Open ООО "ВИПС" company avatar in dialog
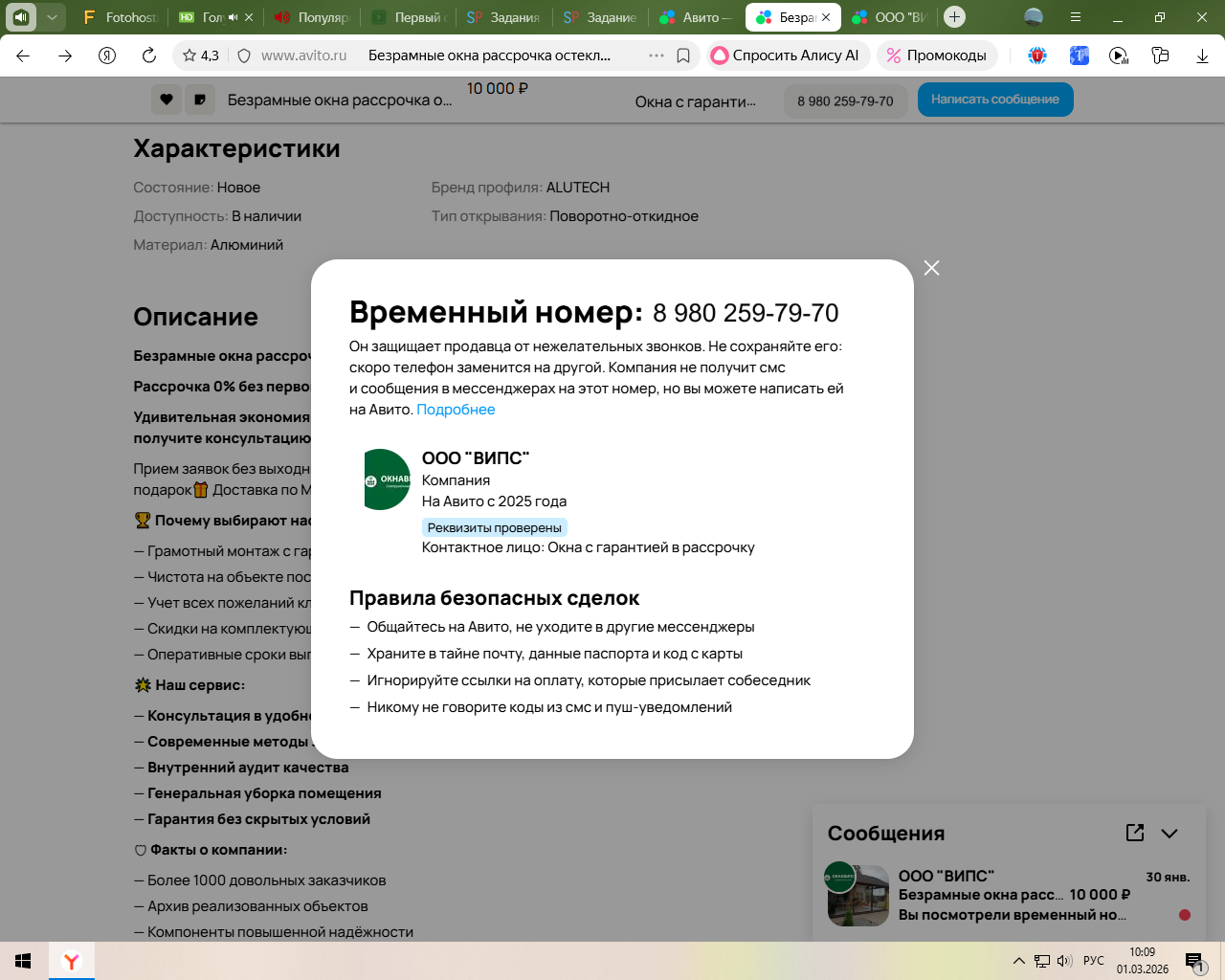 (387, 479)
